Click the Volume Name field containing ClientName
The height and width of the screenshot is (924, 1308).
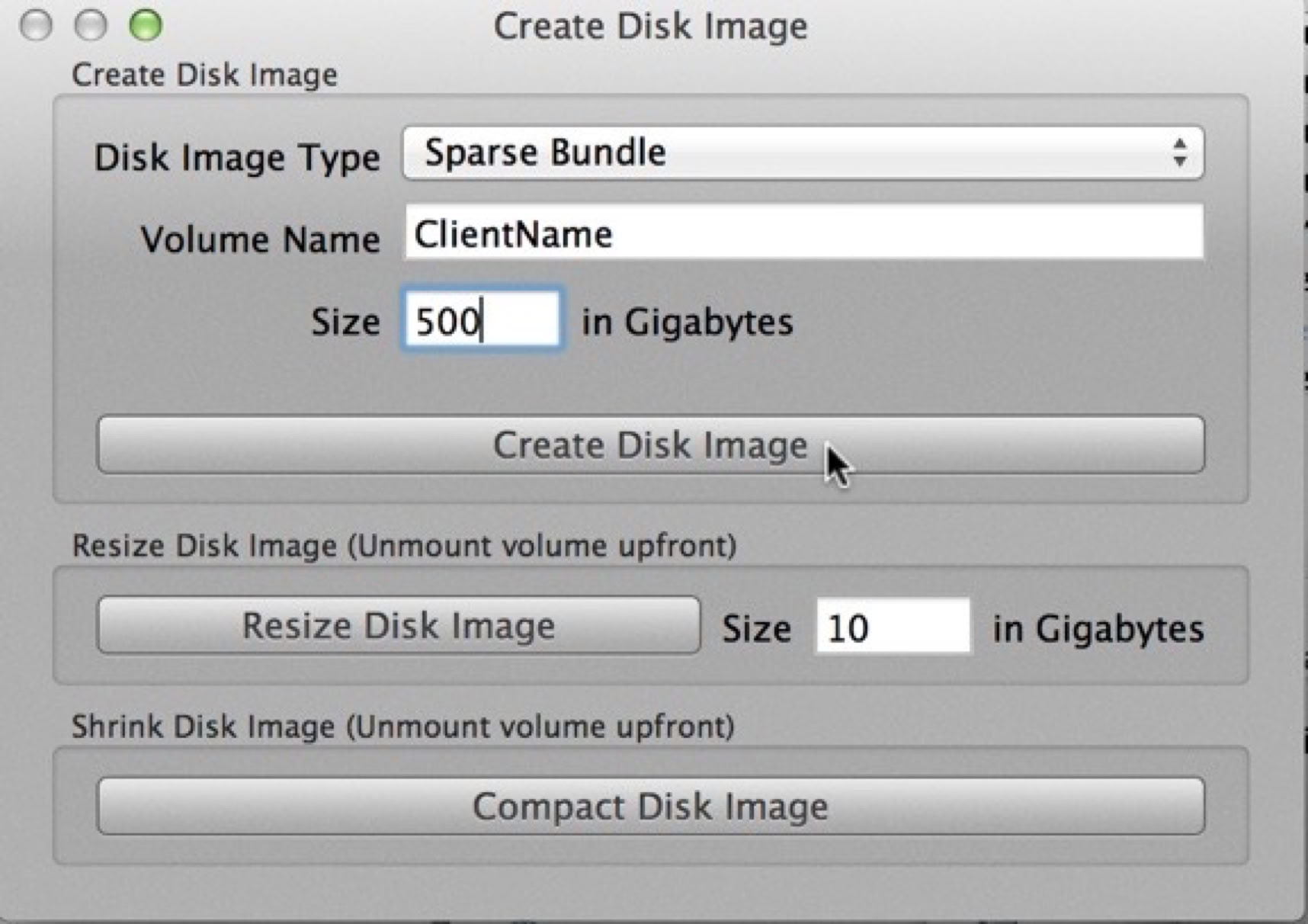[x=803, y=233]
